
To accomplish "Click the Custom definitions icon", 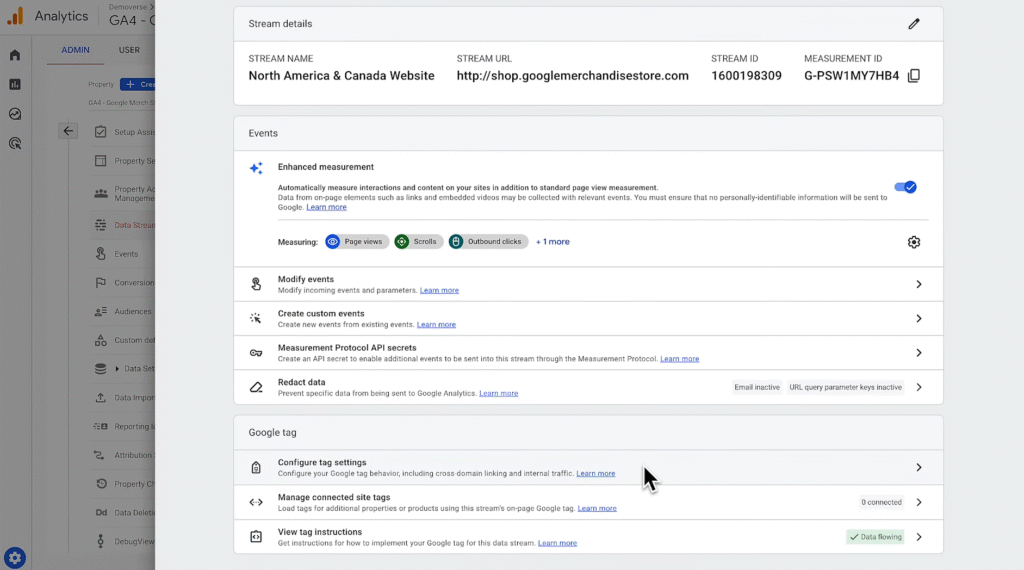I will (101, 340).
